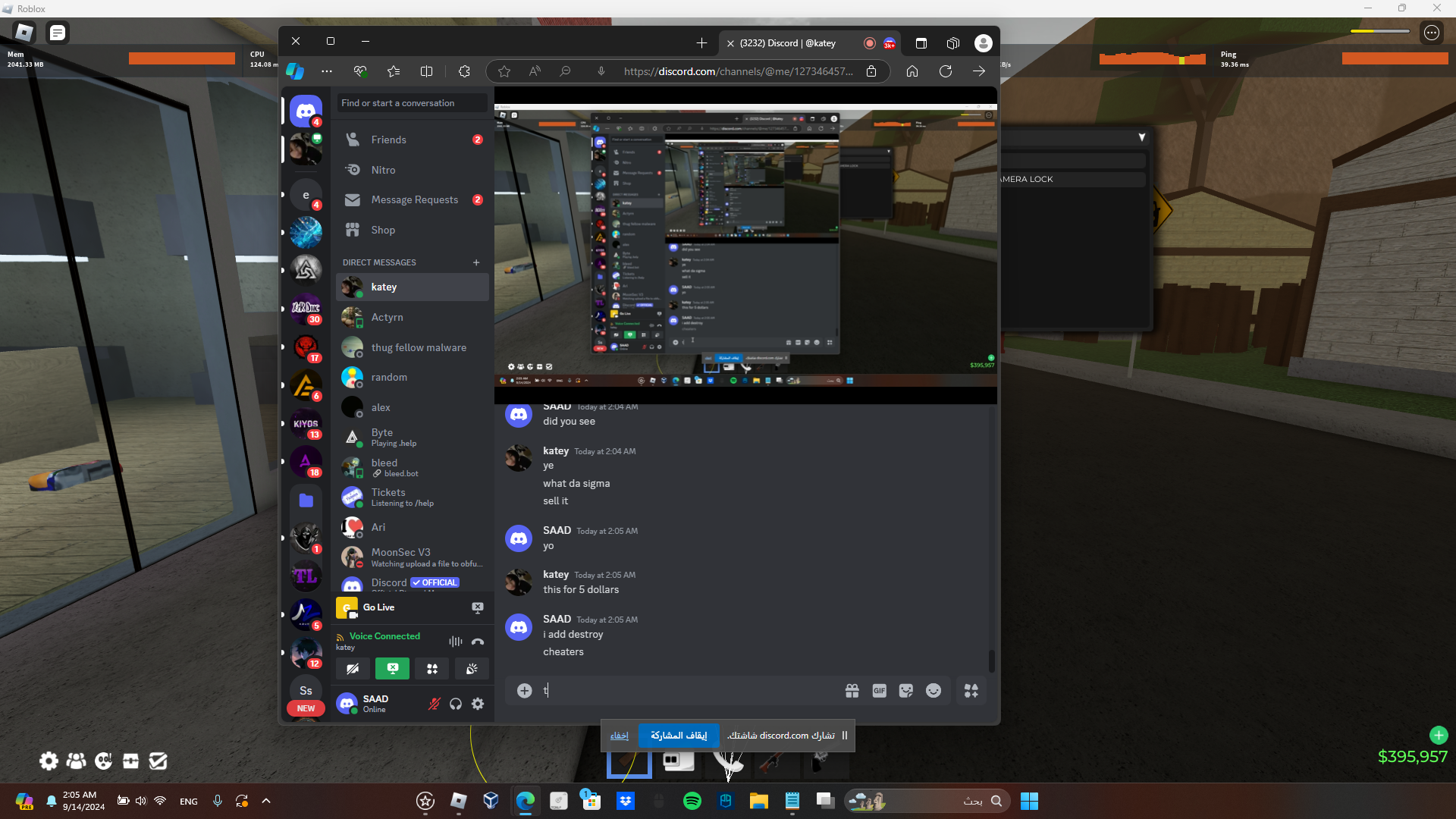
Task: Refresh the Discord page
Action: click(946, 71)
